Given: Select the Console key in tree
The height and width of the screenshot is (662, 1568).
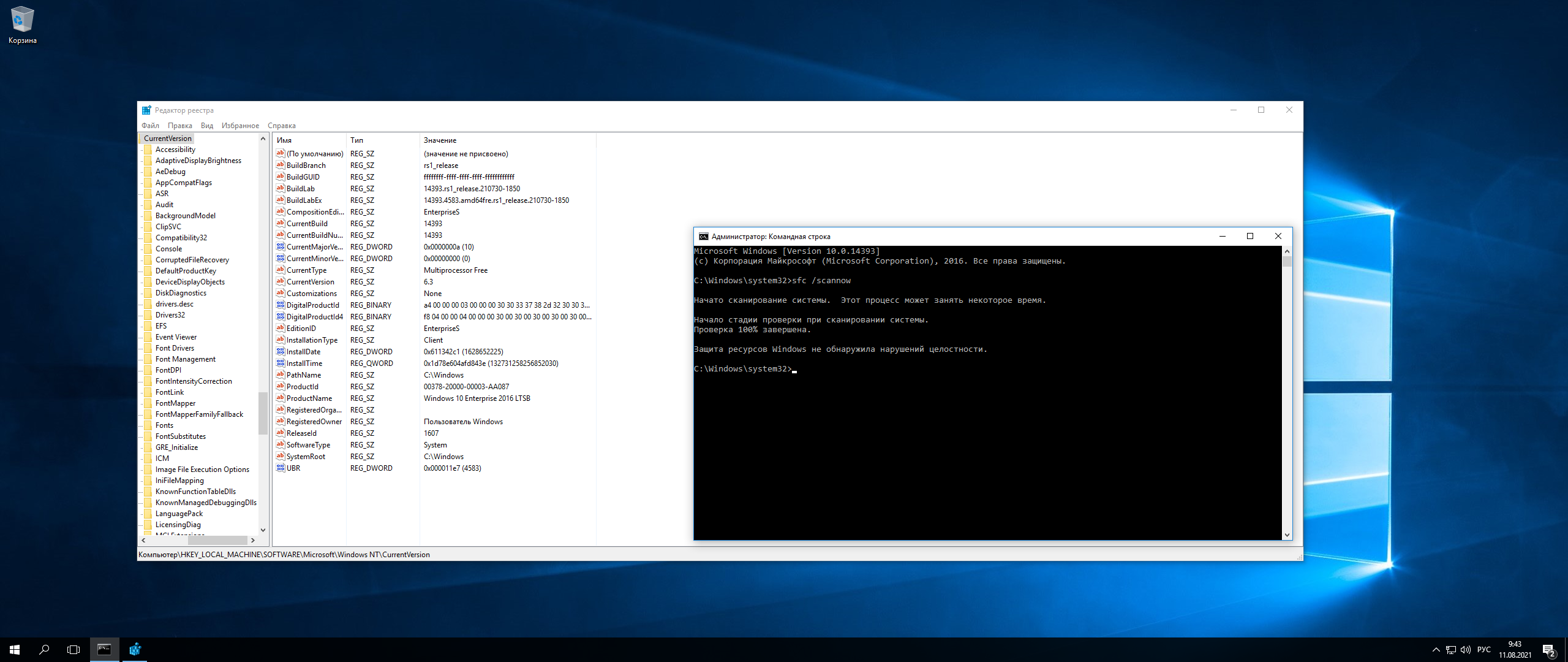Looking at the screenshot, I should tap(168, 249).
